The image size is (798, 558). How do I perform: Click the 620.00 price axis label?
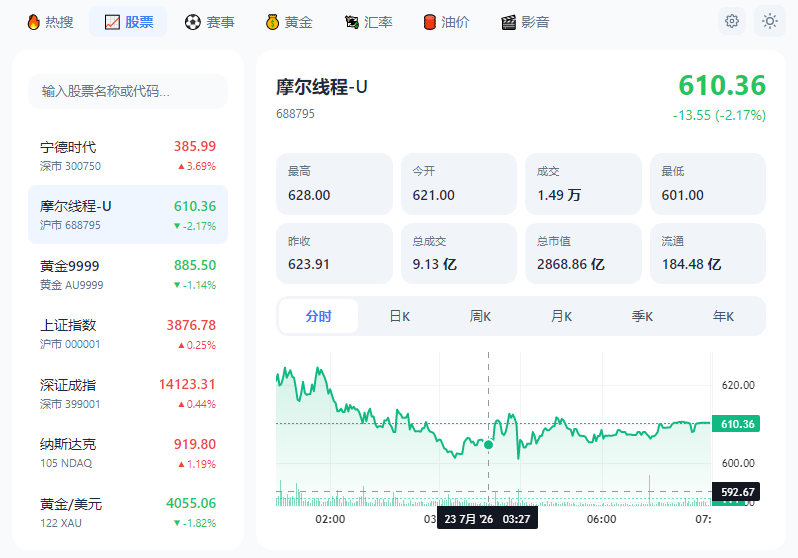(738, 385)
